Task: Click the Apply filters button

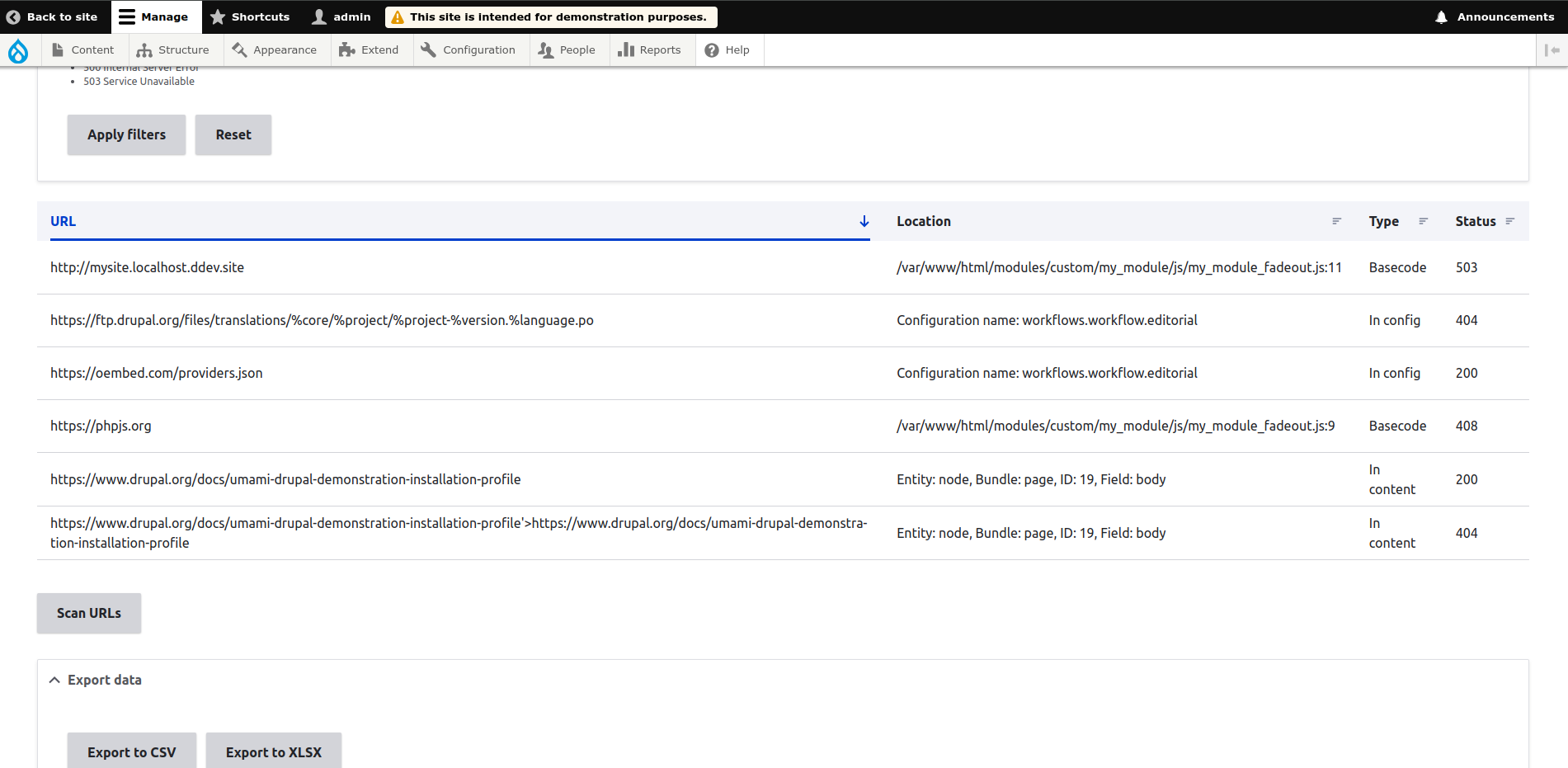Action: (x=126, y=134)
